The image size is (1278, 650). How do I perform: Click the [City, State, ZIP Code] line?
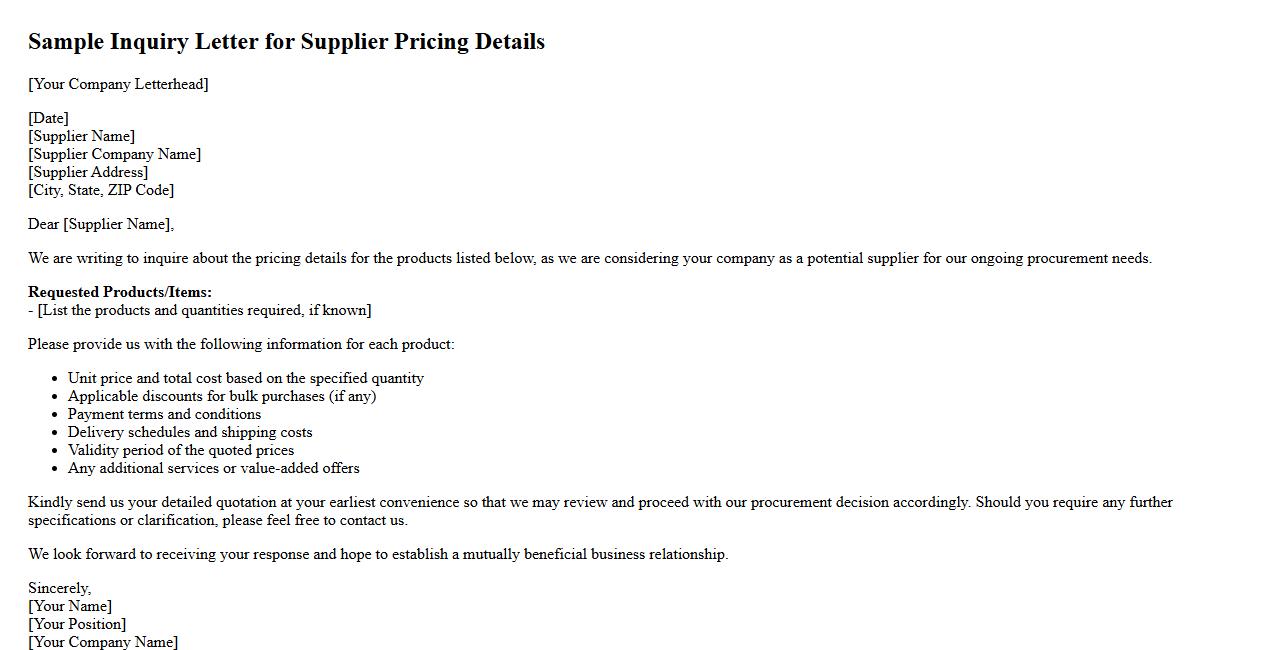pos(101,190)
